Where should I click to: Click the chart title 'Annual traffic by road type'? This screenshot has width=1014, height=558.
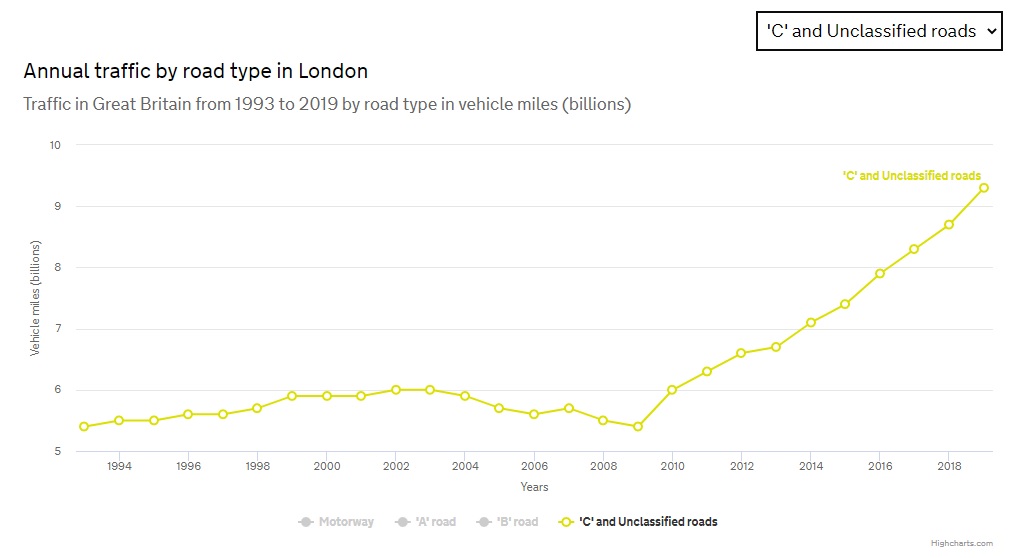(196, 71)
